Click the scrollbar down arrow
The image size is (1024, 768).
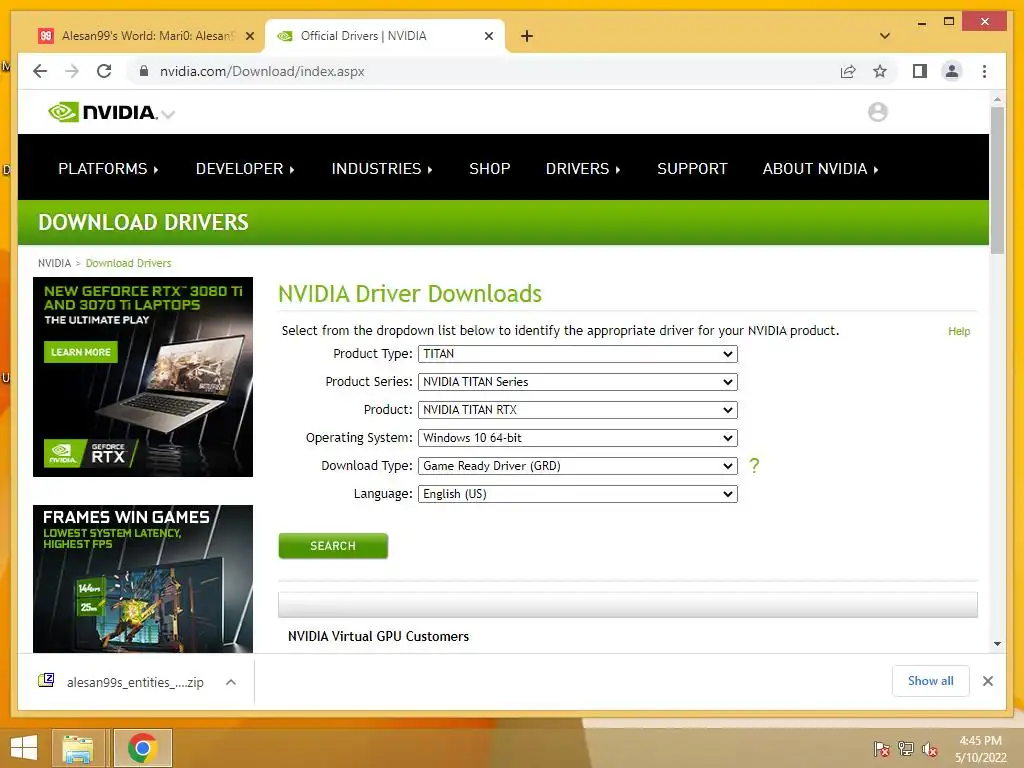pyautogui.click(x=997, y=644)
